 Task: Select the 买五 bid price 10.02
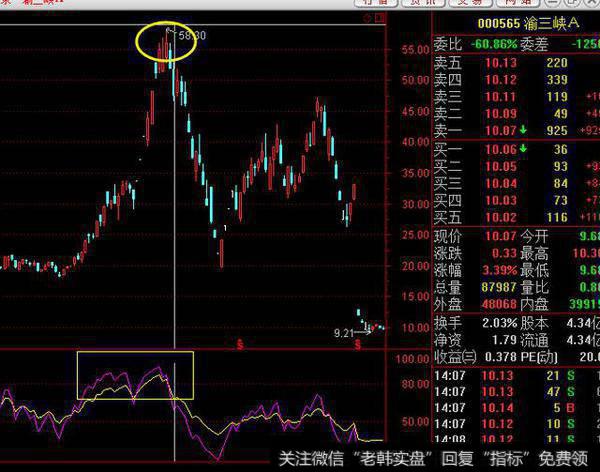501,217
